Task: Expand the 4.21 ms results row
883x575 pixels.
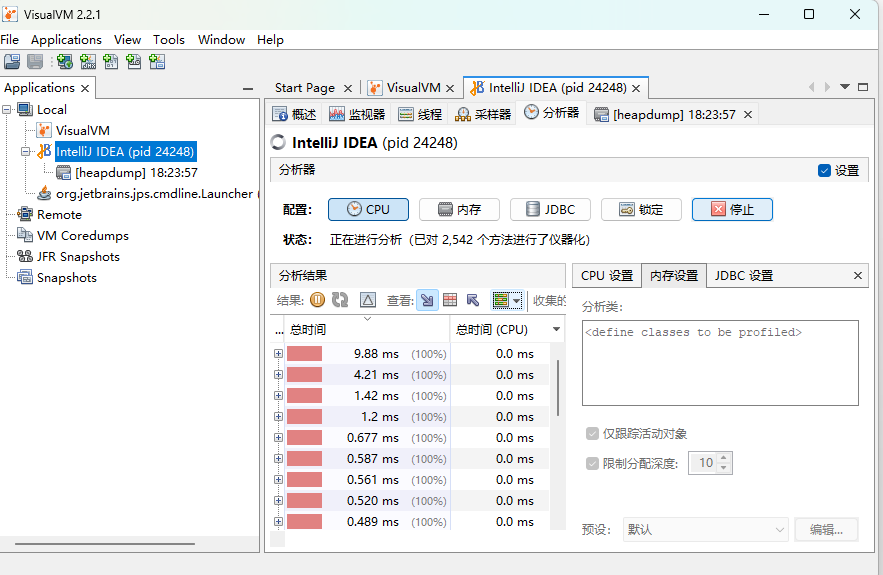Action: [x=278, y=375]
